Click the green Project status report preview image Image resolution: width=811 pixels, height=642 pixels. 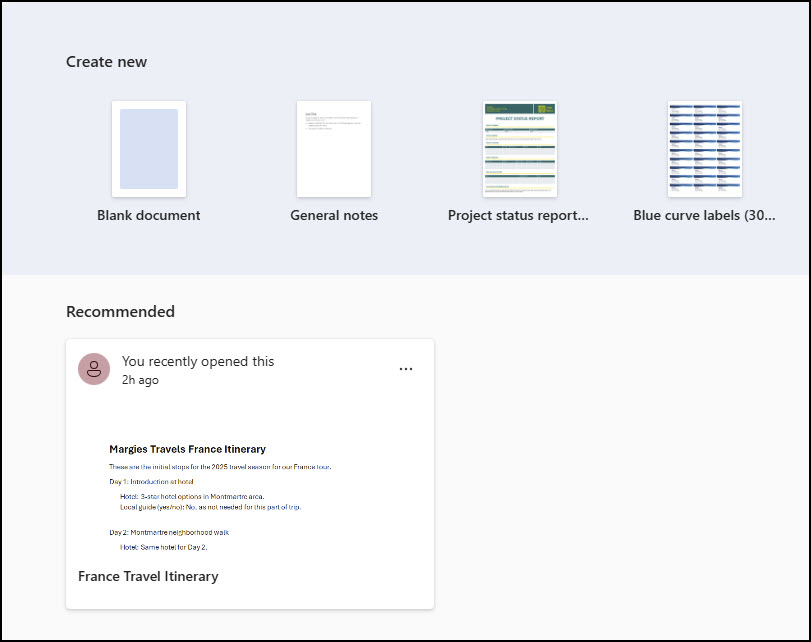point(518,148)
